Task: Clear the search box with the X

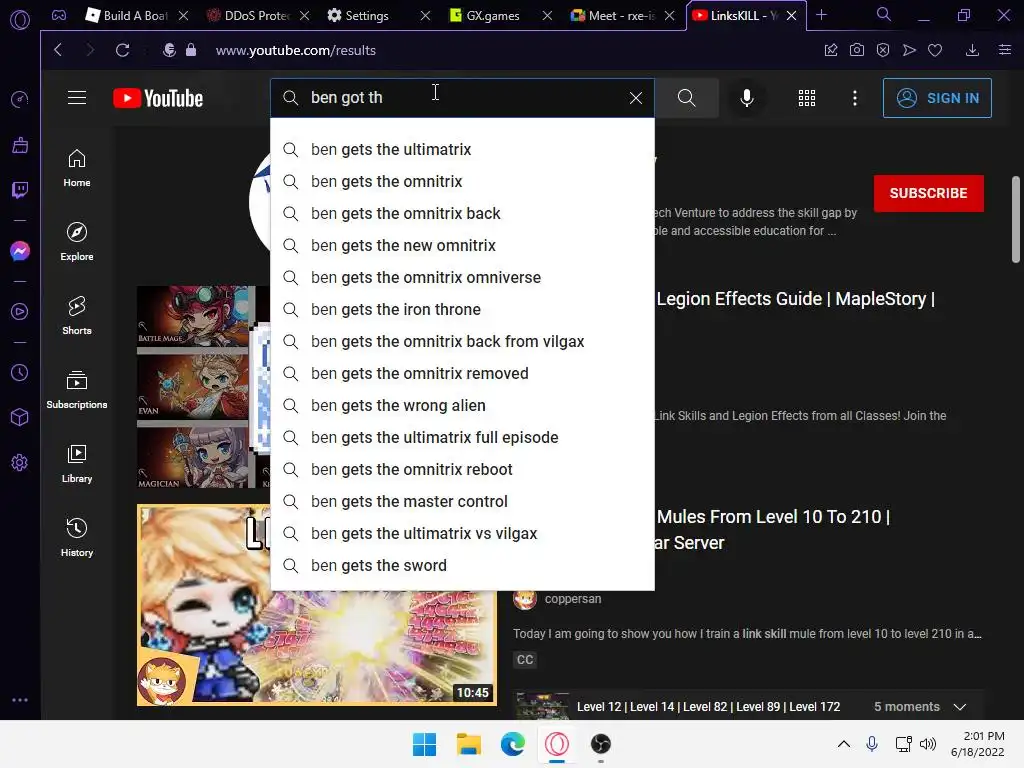Action: click(x=635, y=98)
